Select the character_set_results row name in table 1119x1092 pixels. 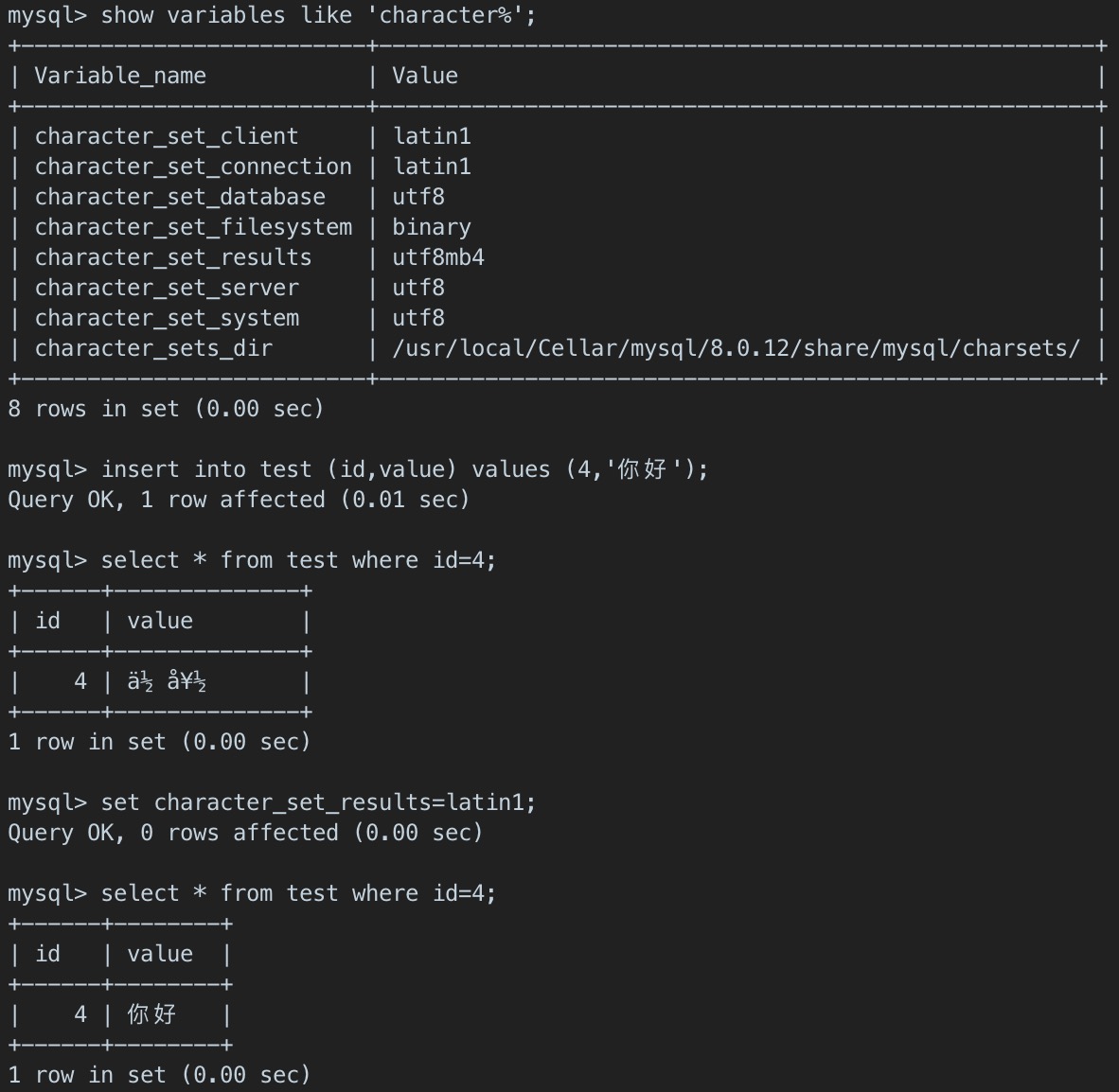(x=173, y=257)
